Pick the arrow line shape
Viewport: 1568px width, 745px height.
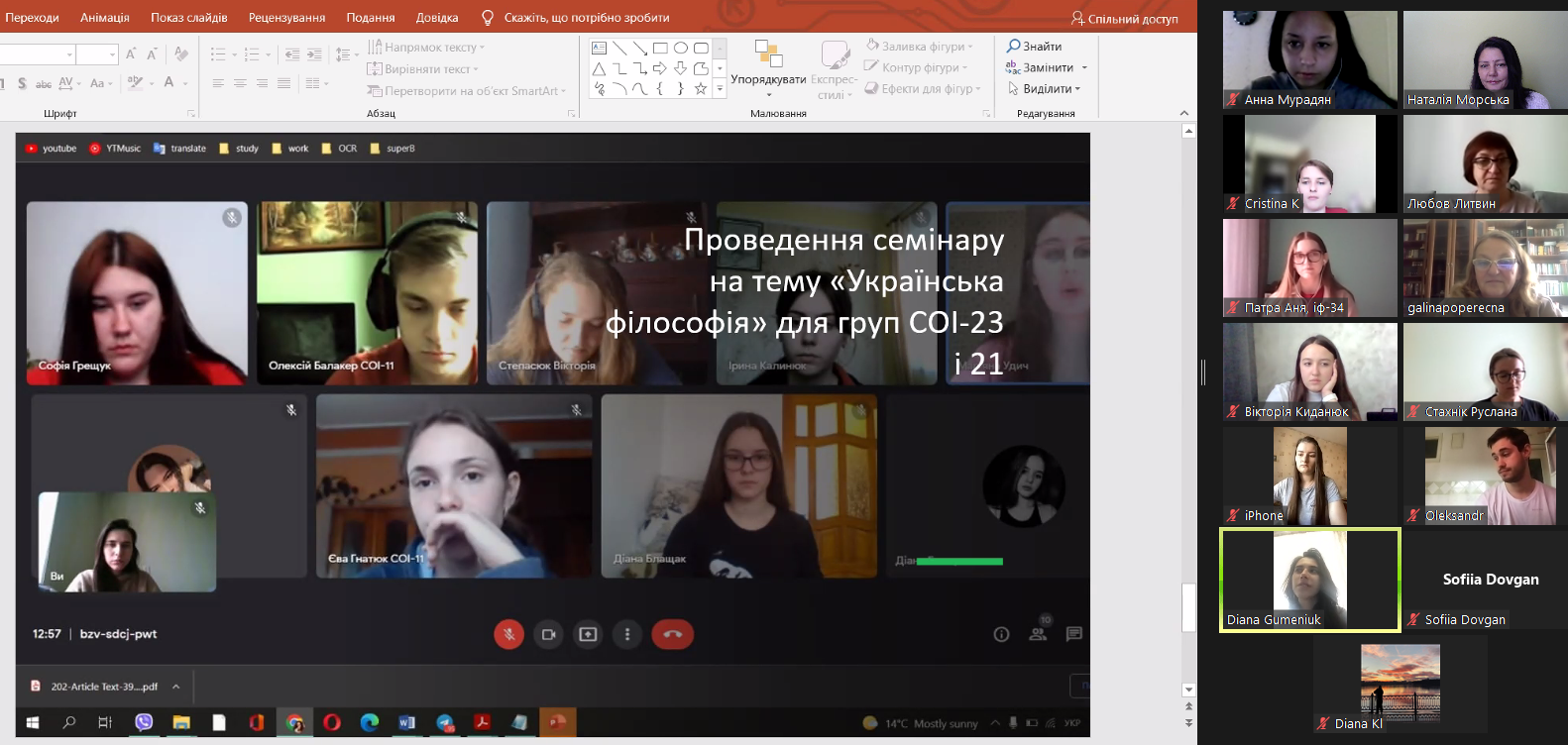pos(639,48)
